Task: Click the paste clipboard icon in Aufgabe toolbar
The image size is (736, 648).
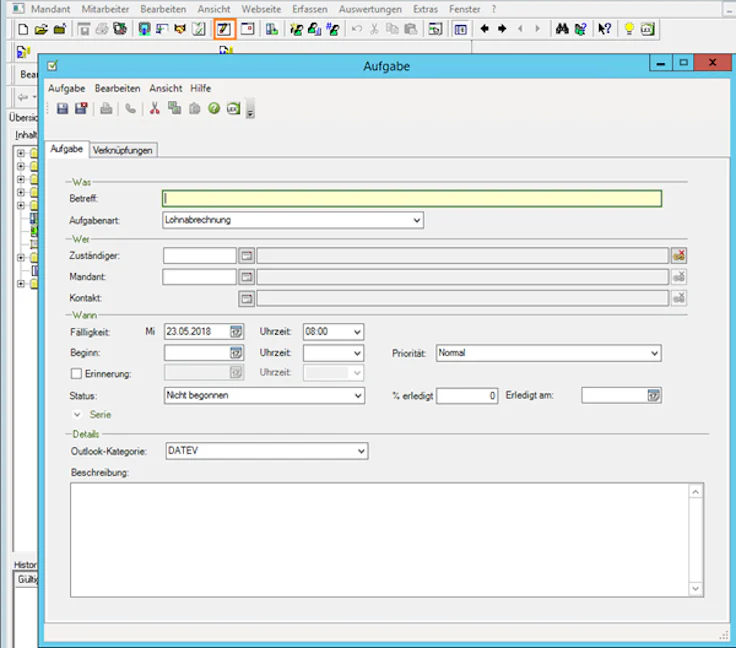Action: click(x=194, y=109)
